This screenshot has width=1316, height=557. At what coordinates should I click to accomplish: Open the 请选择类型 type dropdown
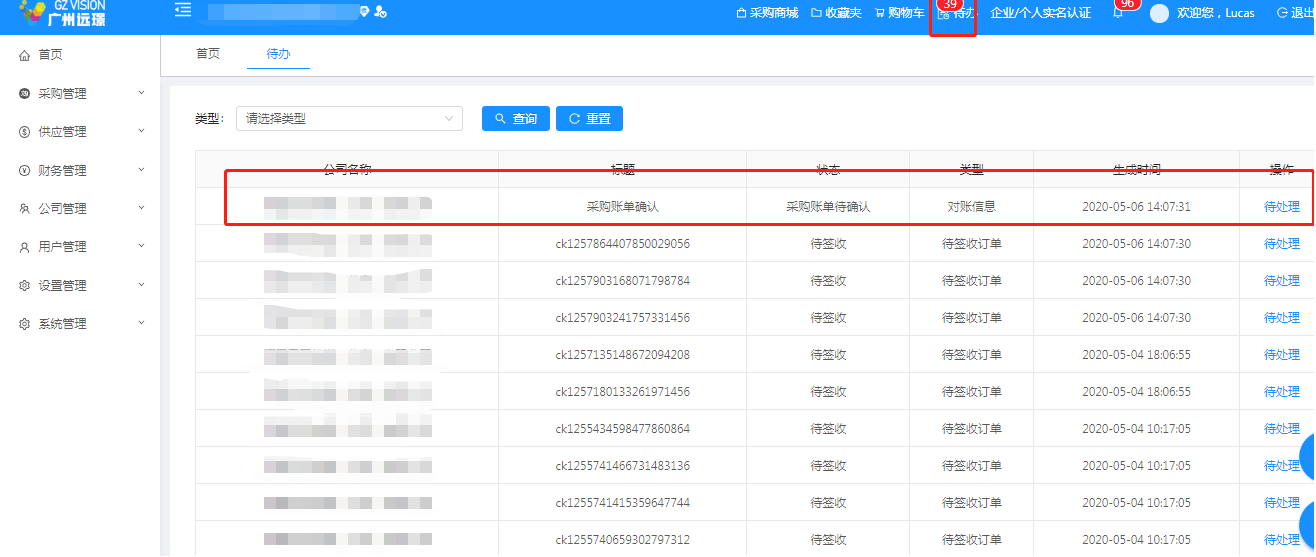[349, 119]
